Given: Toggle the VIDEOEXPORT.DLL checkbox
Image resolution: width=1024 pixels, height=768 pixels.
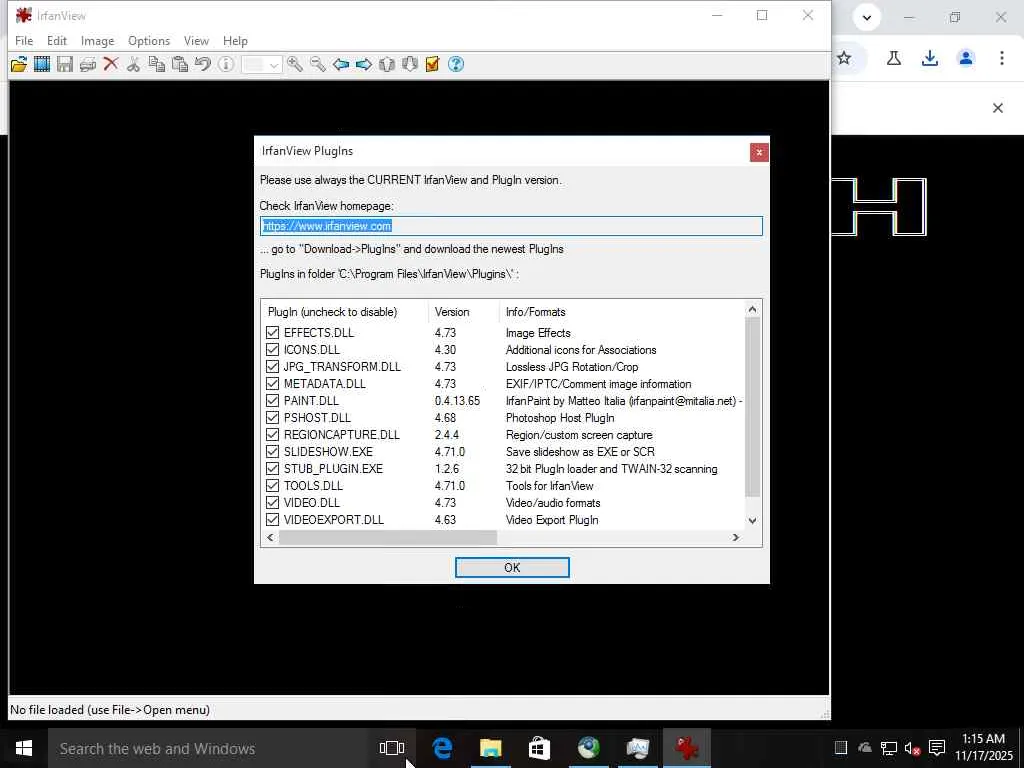Looking at the screenshot, I should tap(272, 519).
